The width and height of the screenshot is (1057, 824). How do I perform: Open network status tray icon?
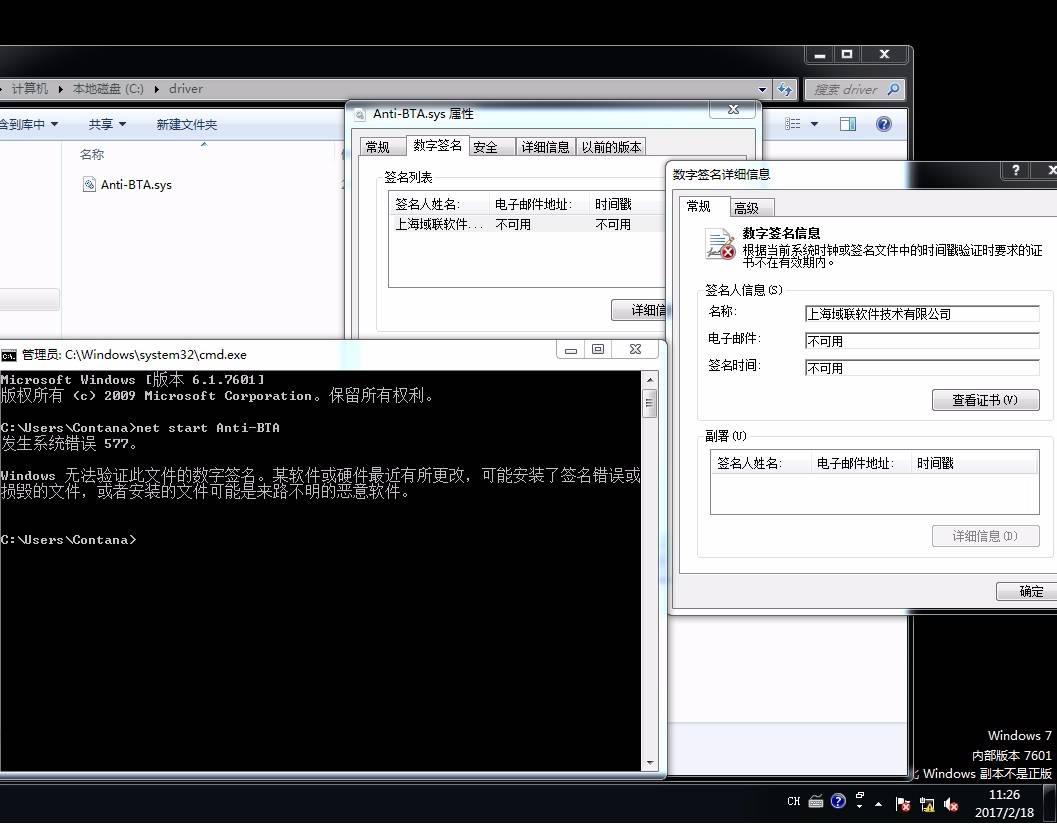[x=927, y=804]
